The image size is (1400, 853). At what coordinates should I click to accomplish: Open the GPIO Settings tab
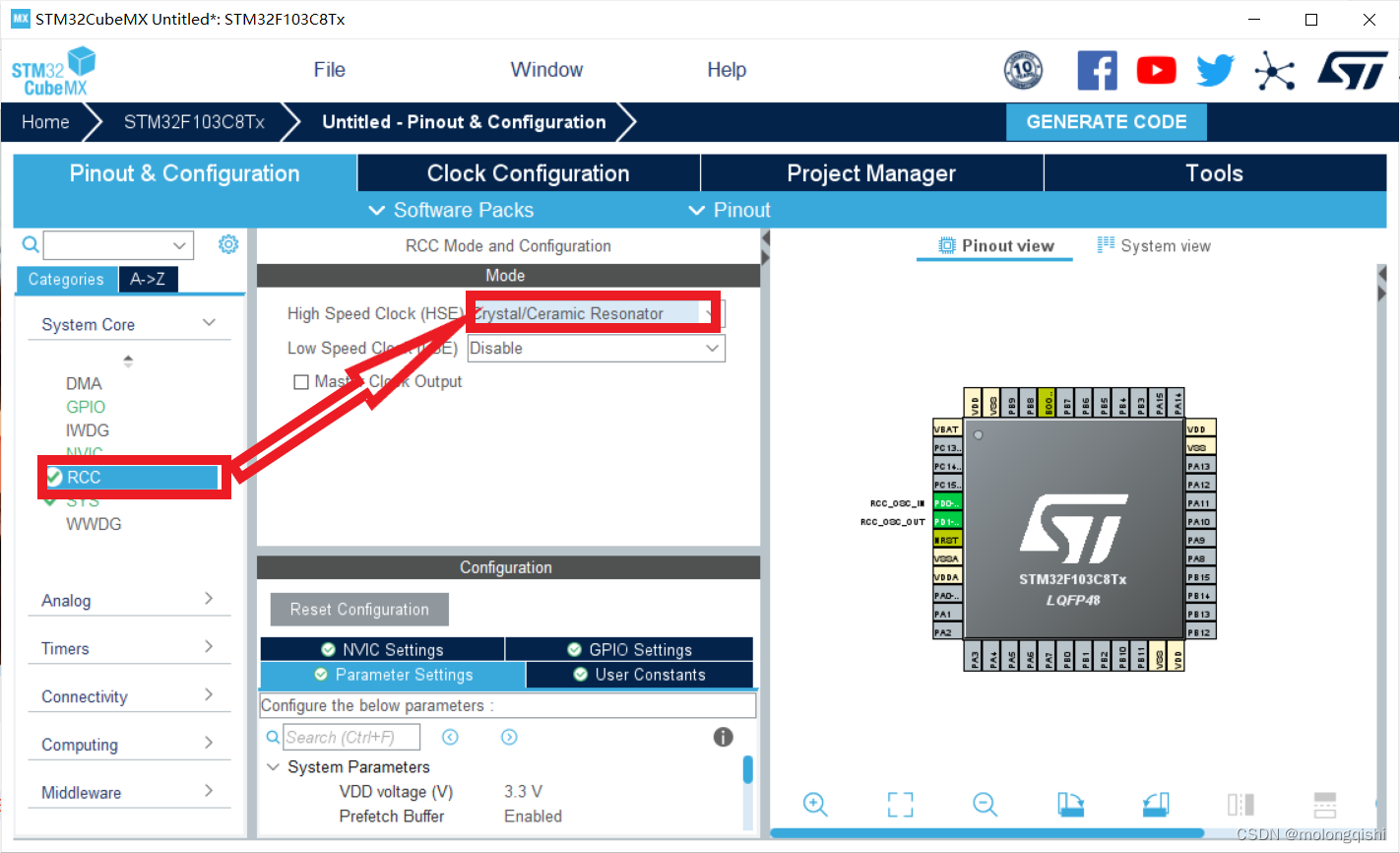pyautogui.click(x=630, y=650)
